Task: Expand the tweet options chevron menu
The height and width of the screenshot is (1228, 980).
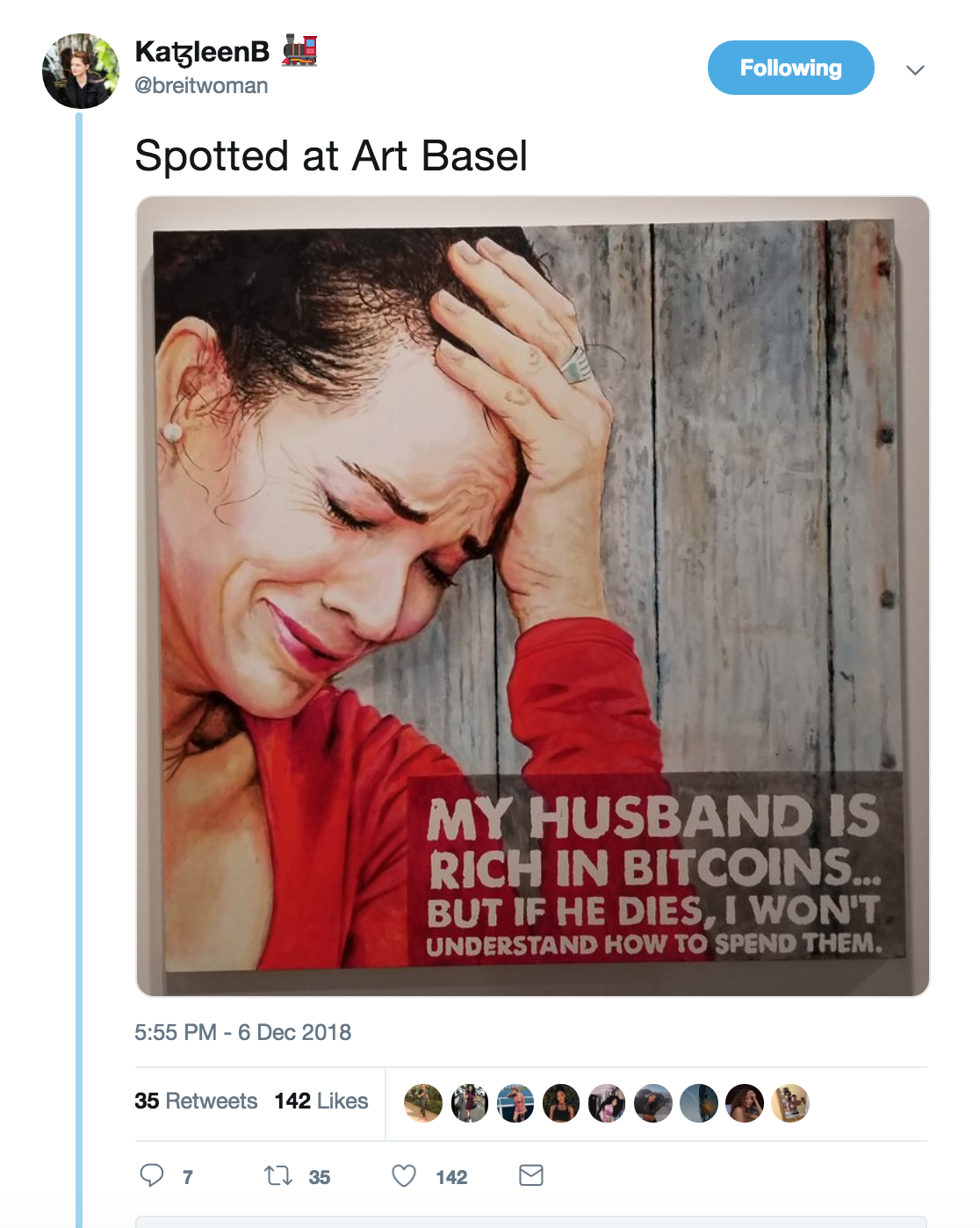Action: (915, 70)
